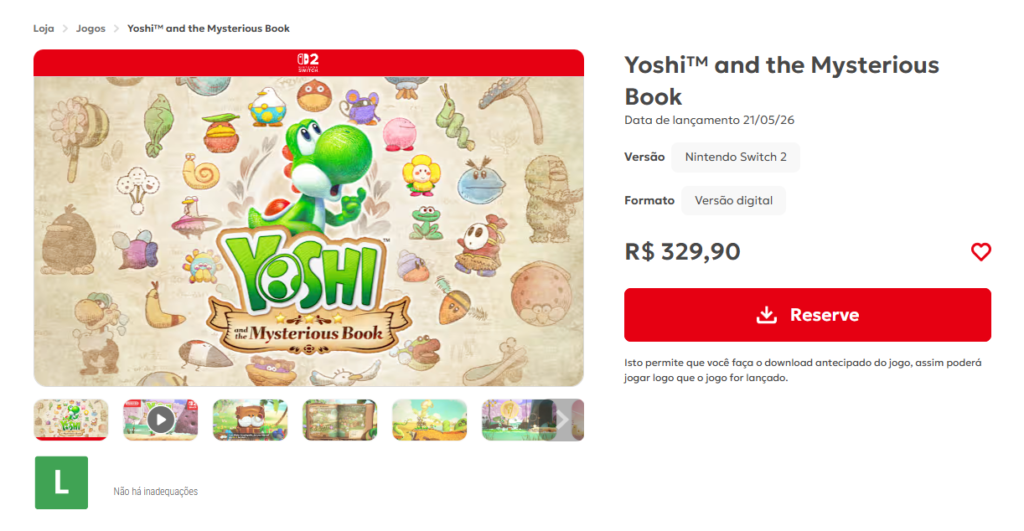Click the Yoshi and the Mysterious Book breadcrumb

click(x=208, y=29)
